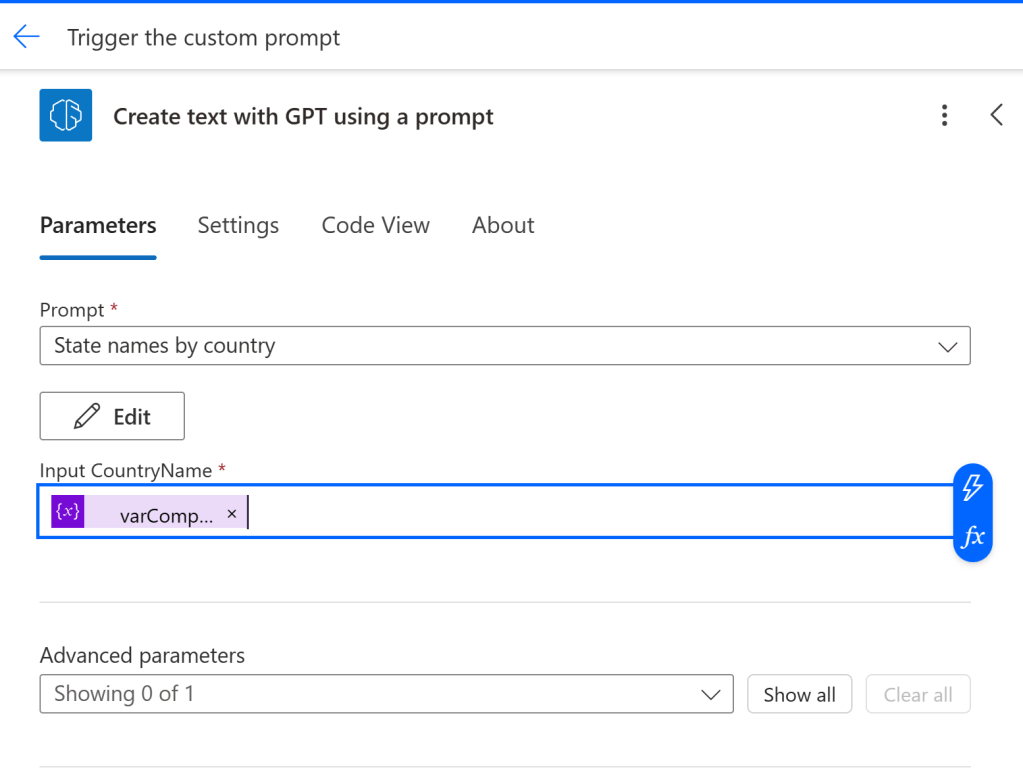This screenshot has height=780, width=1023.
Task: Click the varComp variable token
Action: pyautogui.click(x=165, y=515)
